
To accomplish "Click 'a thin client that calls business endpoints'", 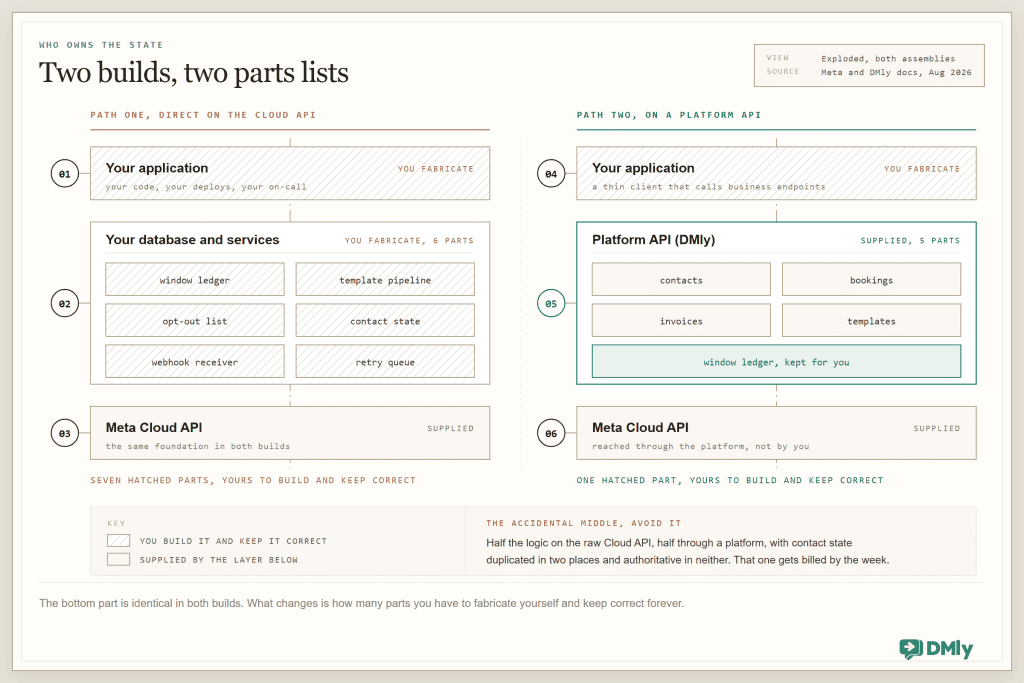I will pyautogui.click(x=709, y=187).
